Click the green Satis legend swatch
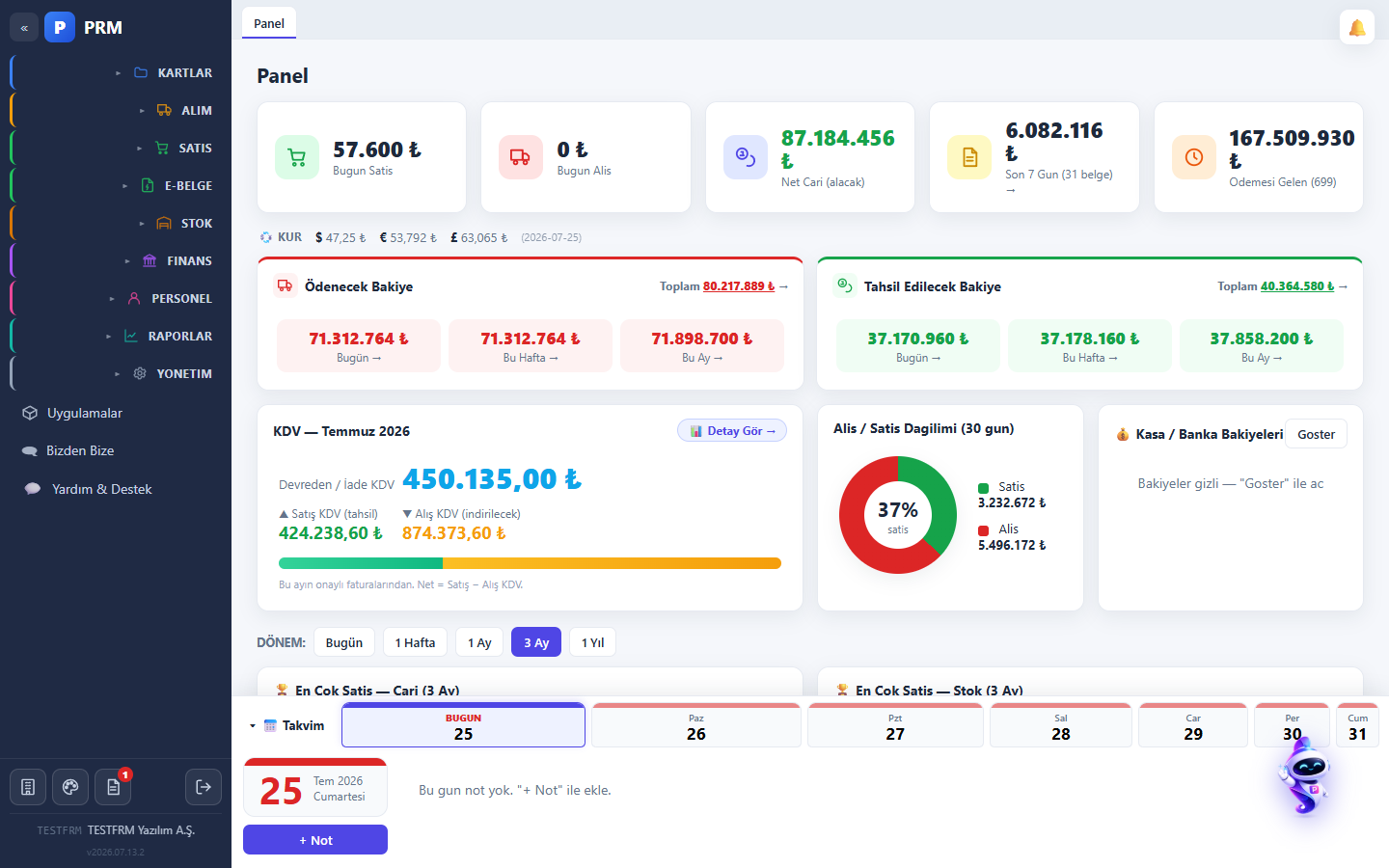The image size is (1389, 868). point(984,488)
